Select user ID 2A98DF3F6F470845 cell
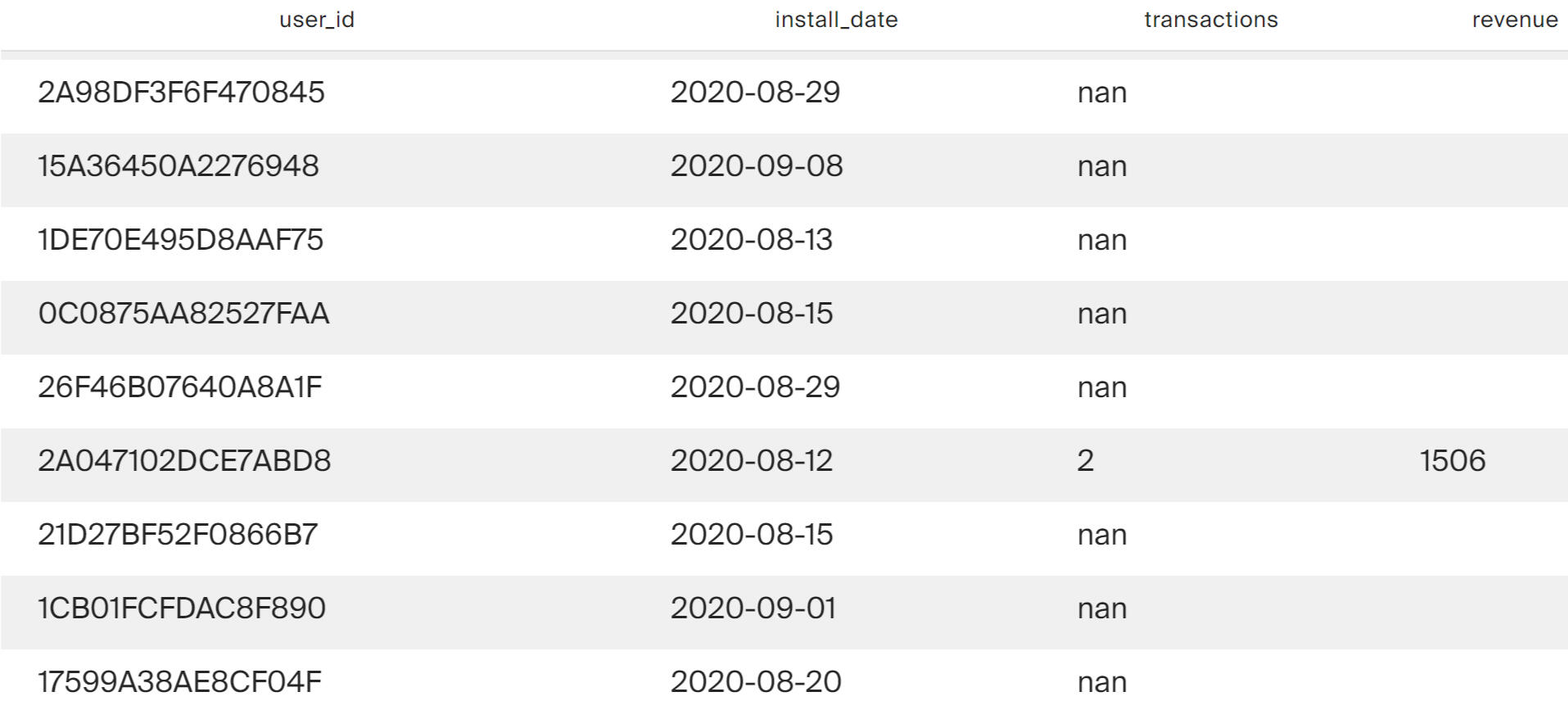 [x=181, y=93]
